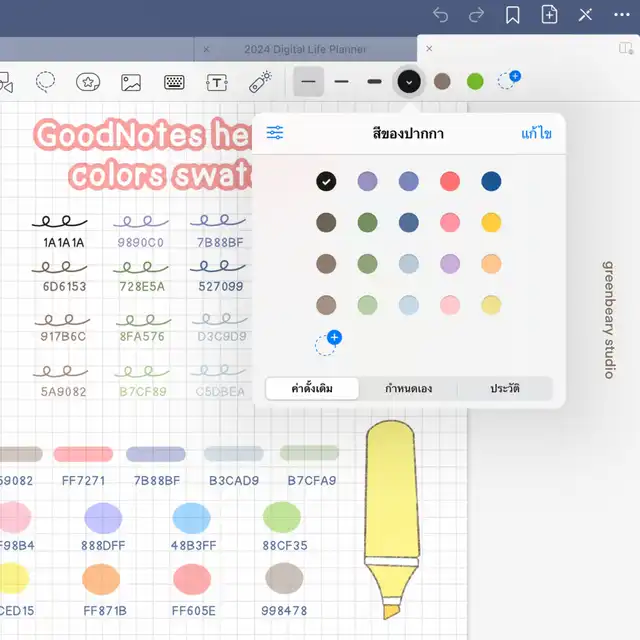The image size is (640, 640).
Task: Open the Elements sticker tool
Action: tap(88, 81)
